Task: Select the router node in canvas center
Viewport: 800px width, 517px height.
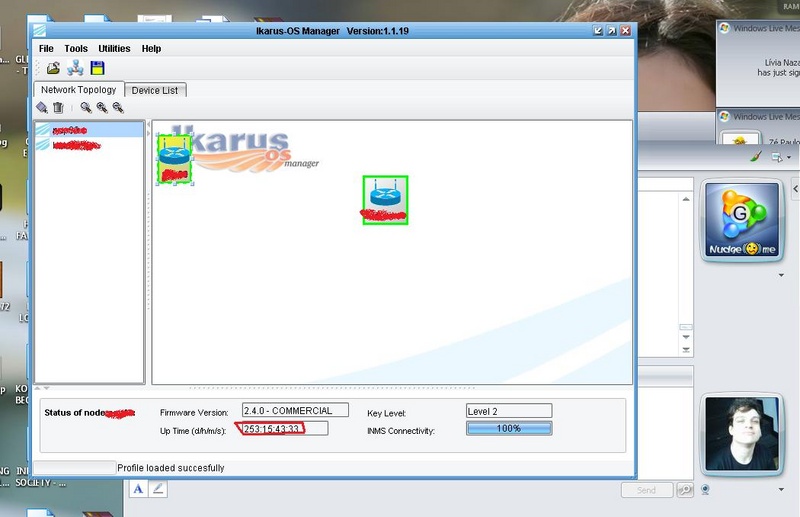Action: (x=385, y=200)
